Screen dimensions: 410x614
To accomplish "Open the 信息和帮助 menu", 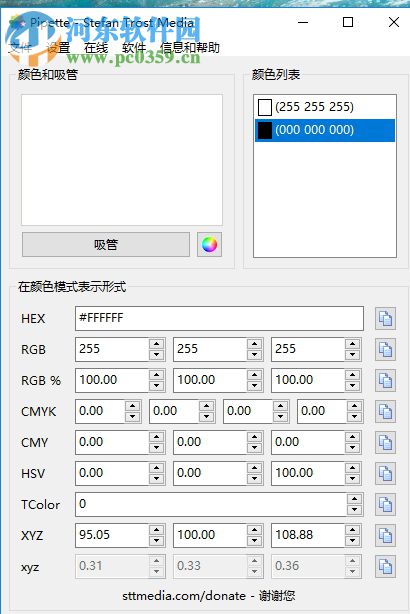I will 190,47.
